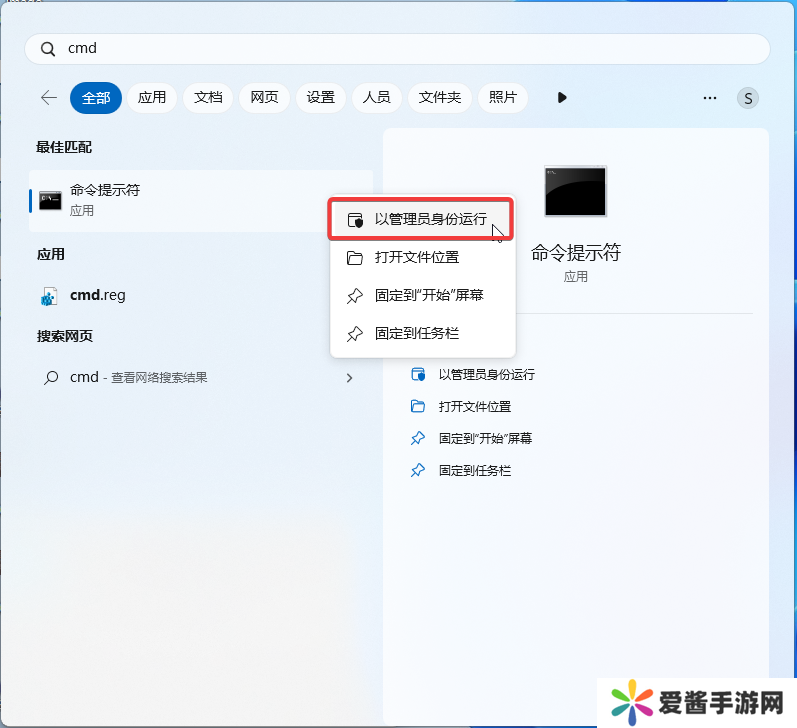This screenshot has height=728, width=797.
Task: Switch to the 文档 filter tab
Action: tap(208, 97)
